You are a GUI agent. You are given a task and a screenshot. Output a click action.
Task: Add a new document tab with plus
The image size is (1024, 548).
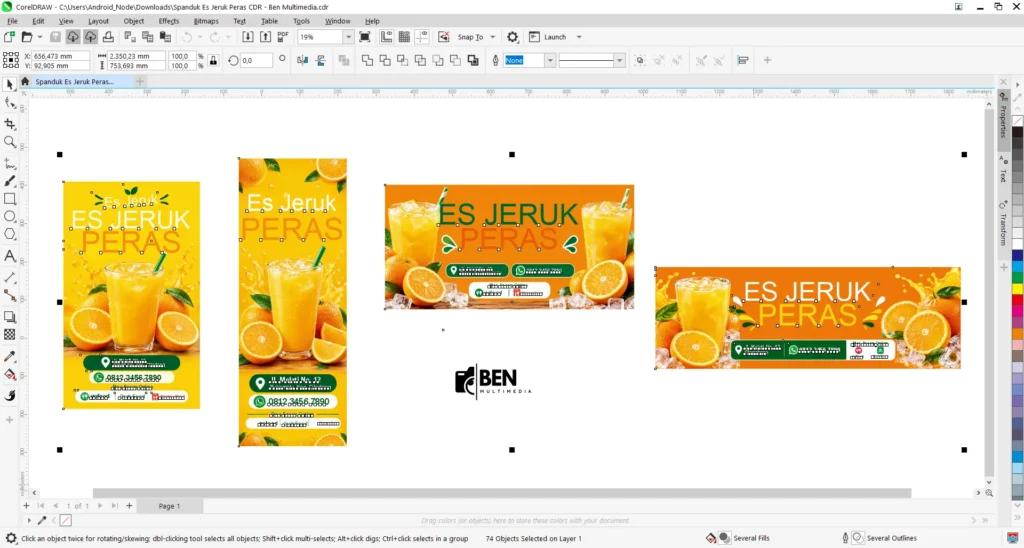coord(140,82)
